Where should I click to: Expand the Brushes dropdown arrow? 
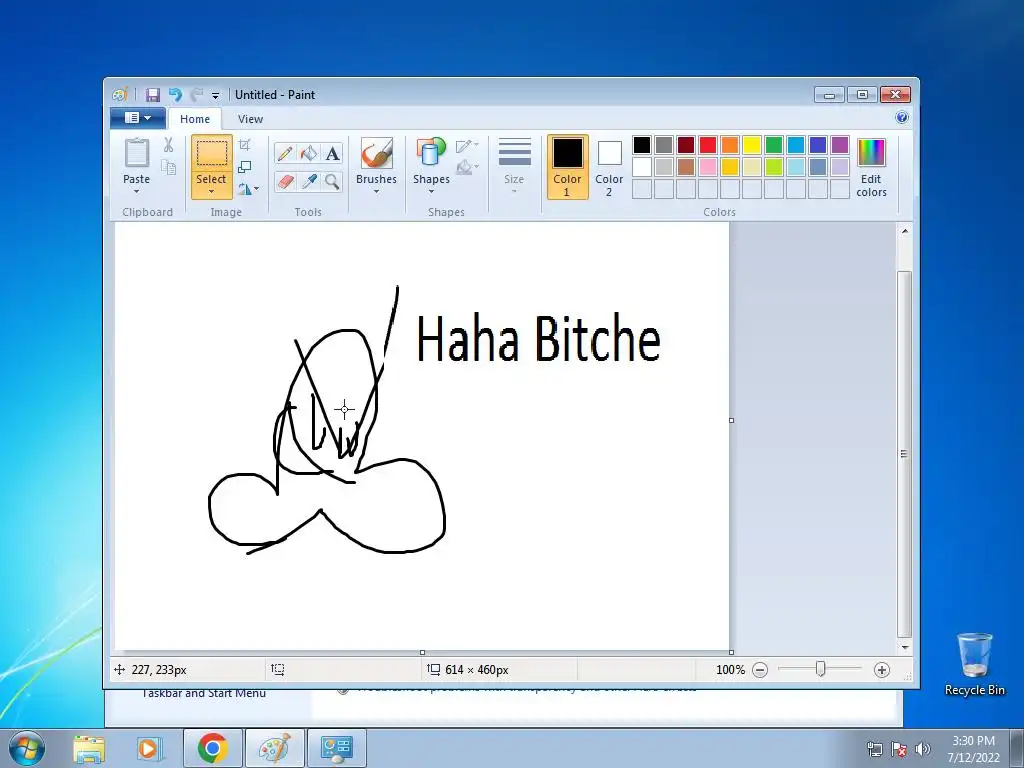pyautogui.click(x=376, y=192)
